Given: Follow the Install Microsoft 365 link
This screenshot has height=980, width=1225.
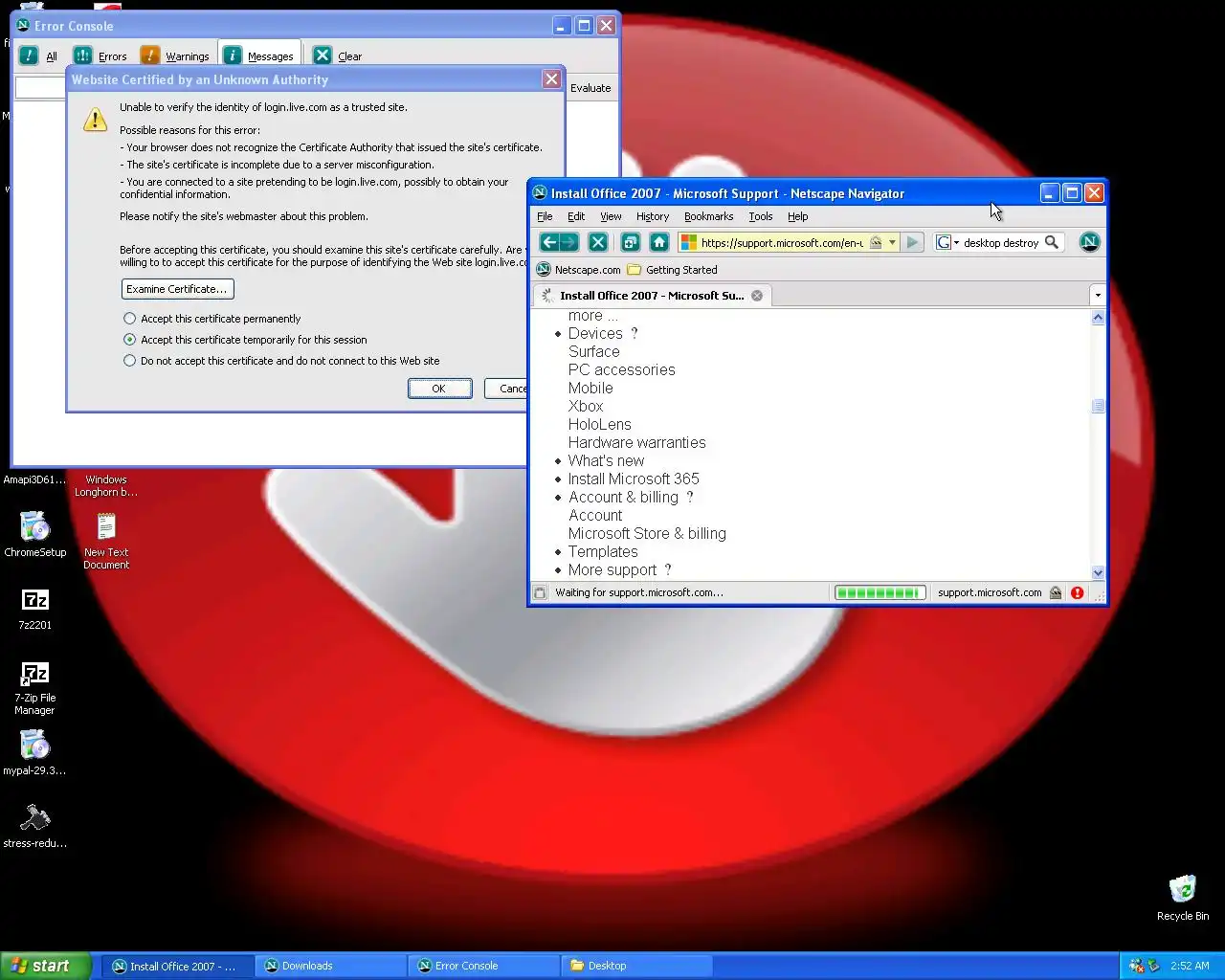Looking at the screenshot, I should click(x=634, y=479).
